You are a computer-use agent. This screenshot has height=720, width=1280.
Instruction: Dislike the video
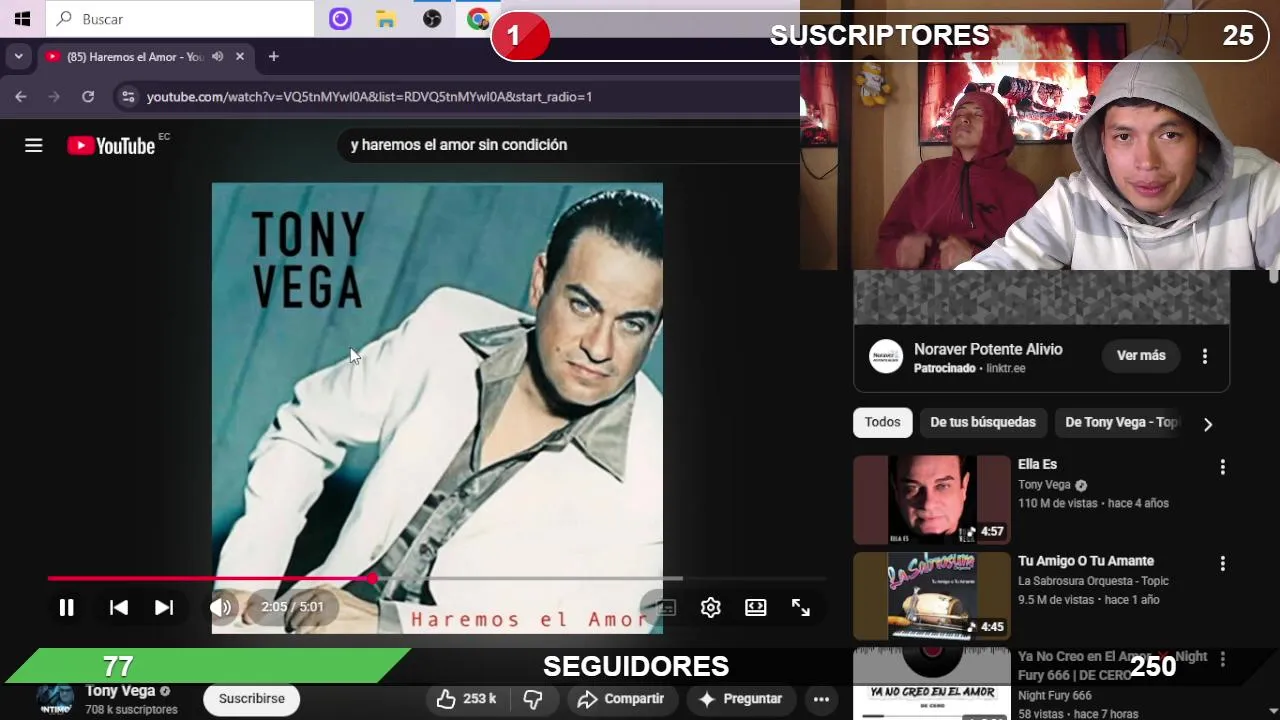533,699
